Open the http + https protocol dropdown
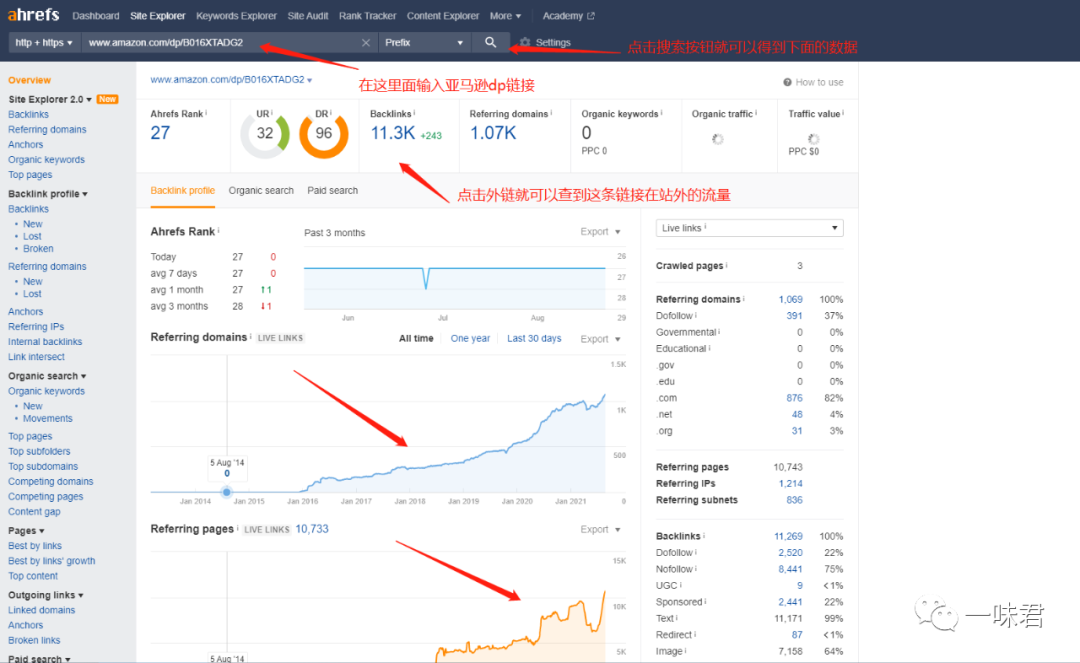Image resolution: width=1080 pixels, height=663 pixels. coord(44,43)
